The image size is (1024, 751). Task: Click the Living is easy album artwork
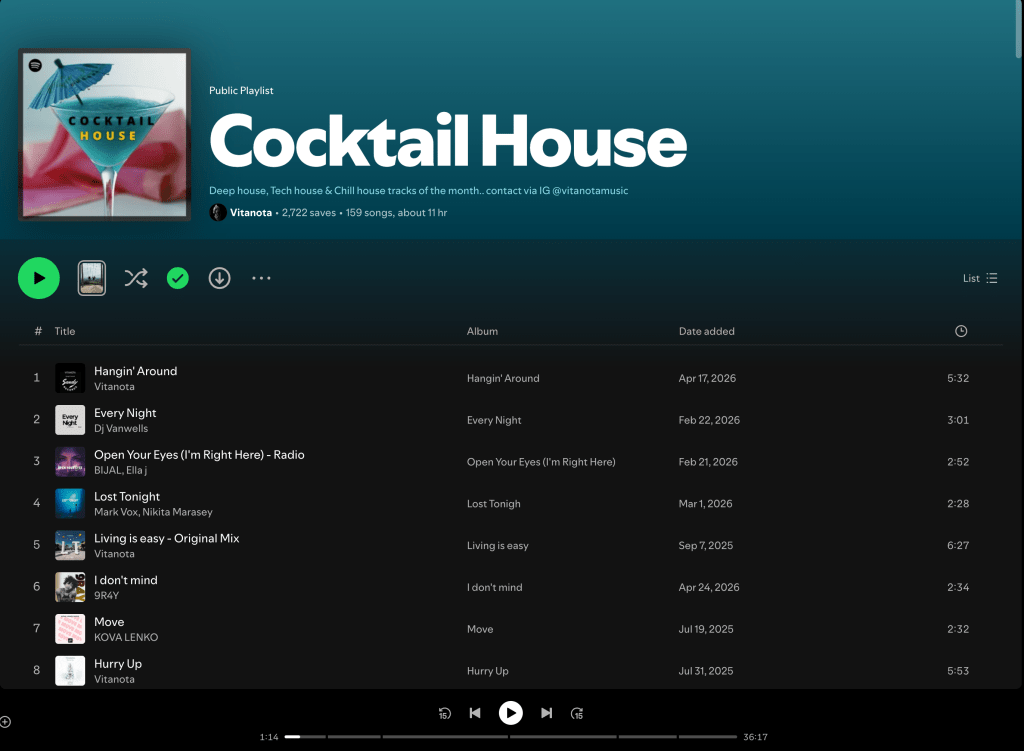70,545
